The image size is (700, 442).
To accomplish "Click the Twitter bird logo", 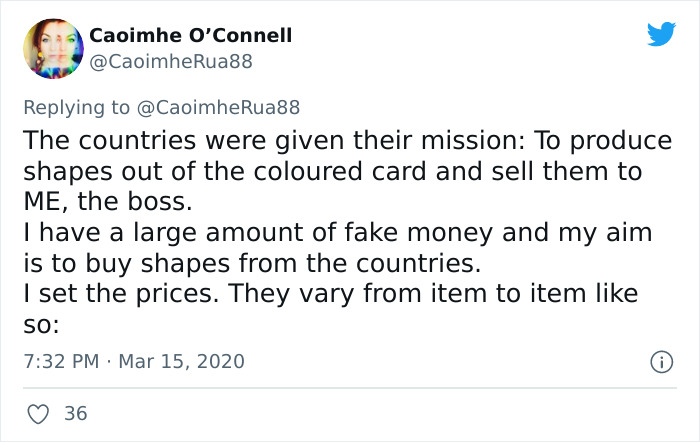I will pos(660,36).
